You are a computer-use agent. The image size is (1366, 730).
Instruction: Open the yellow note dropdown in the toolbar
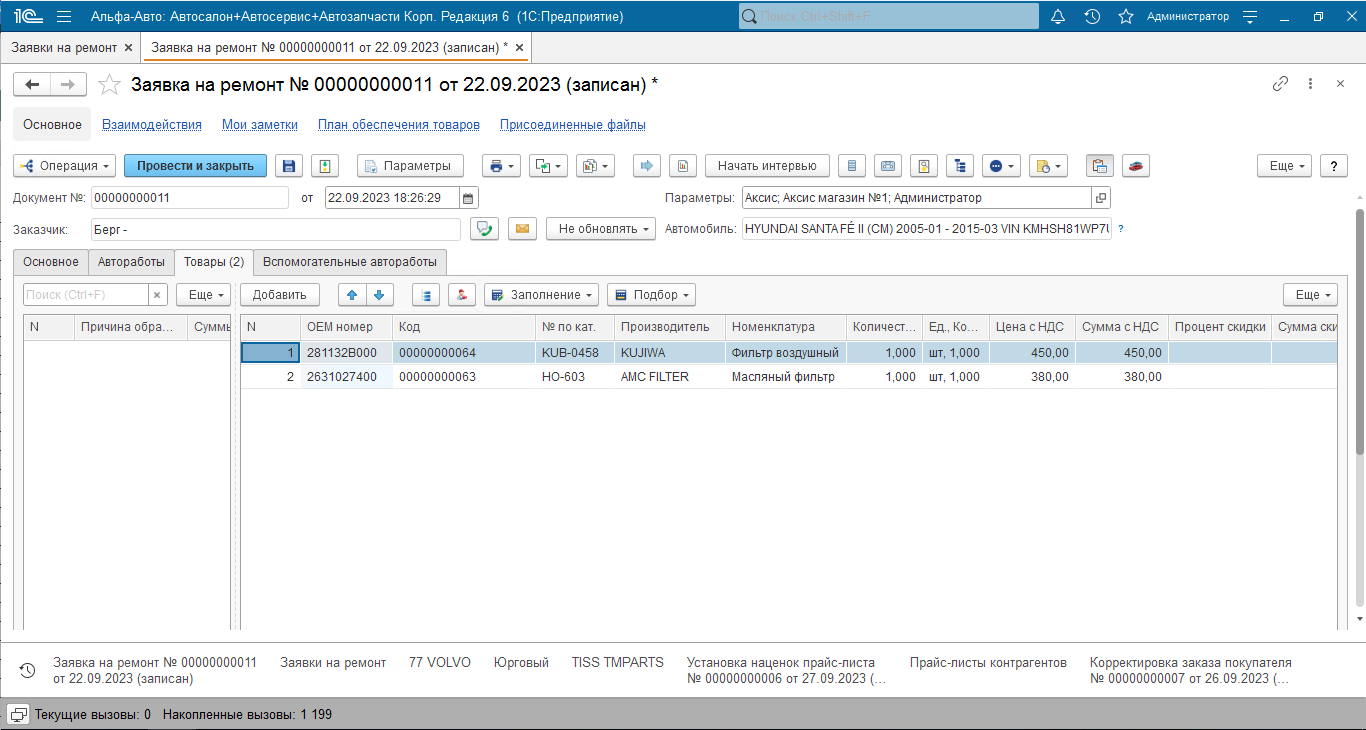point(1048,166)
